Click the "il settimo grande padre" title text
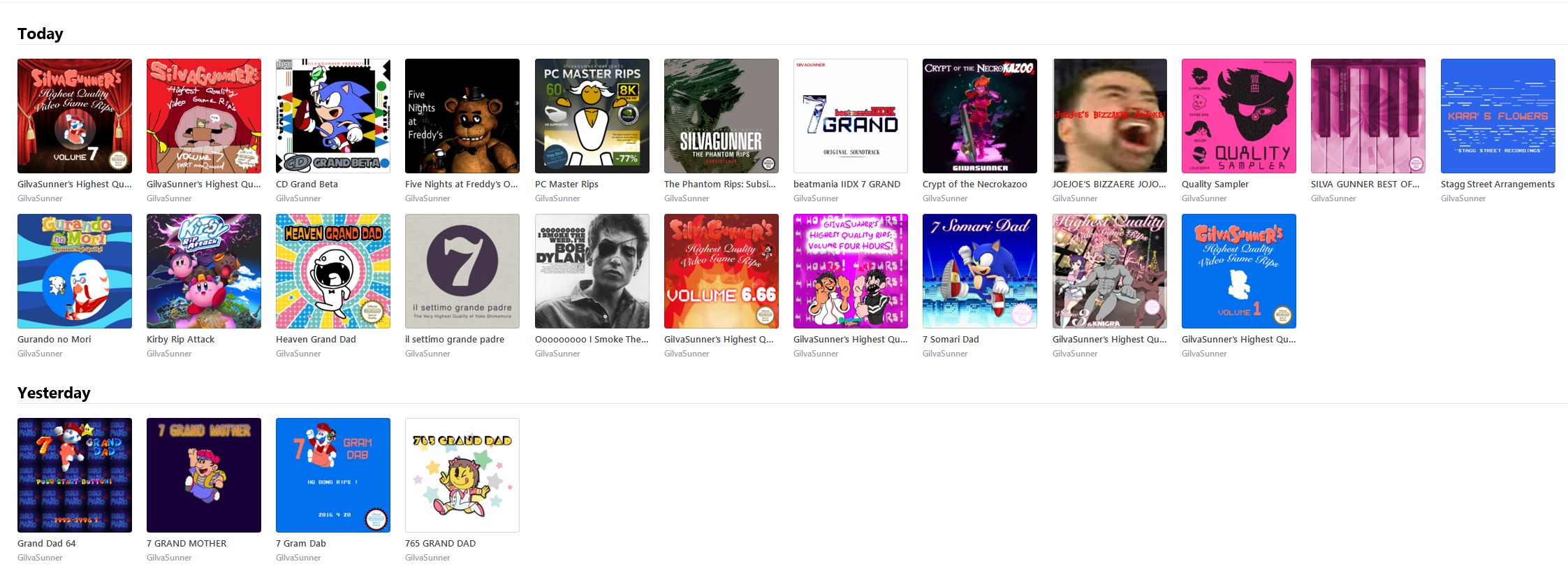This screenshot has height=571, width=1568. point(455,340)
